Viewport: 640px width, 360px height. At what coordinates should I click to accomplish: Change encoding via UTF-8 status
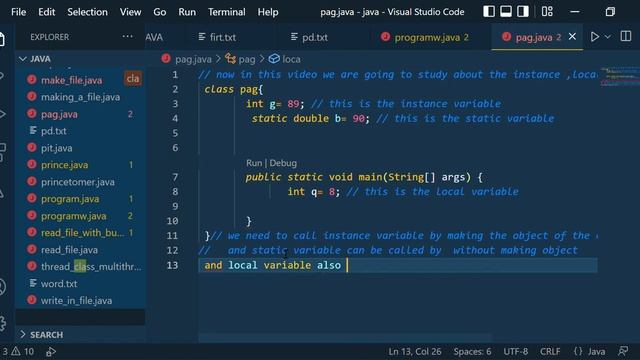click(x=516, y=351)
